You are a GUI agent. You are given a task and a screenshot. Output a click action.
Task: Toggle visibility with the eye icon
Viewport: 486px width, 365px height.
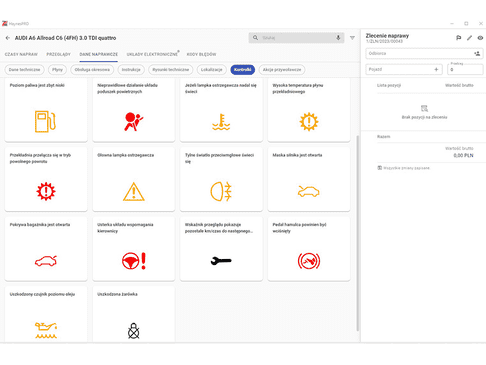pos(480,38)
